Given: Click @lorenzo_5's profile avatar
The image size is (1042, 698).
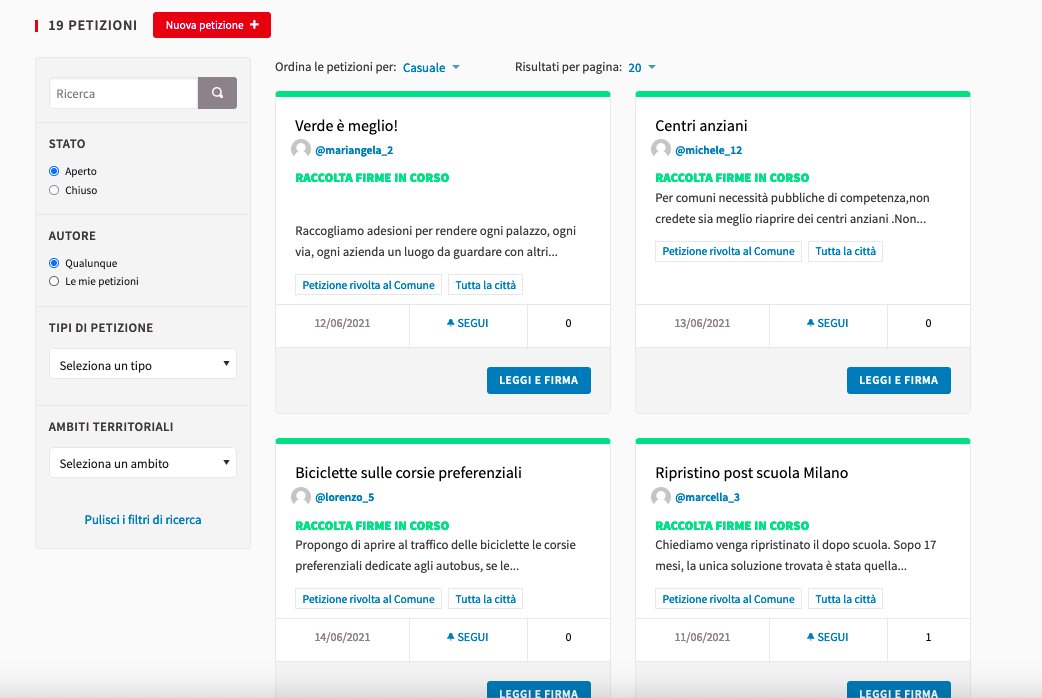Looking at the screenshot, I should [x=301, y=496].
